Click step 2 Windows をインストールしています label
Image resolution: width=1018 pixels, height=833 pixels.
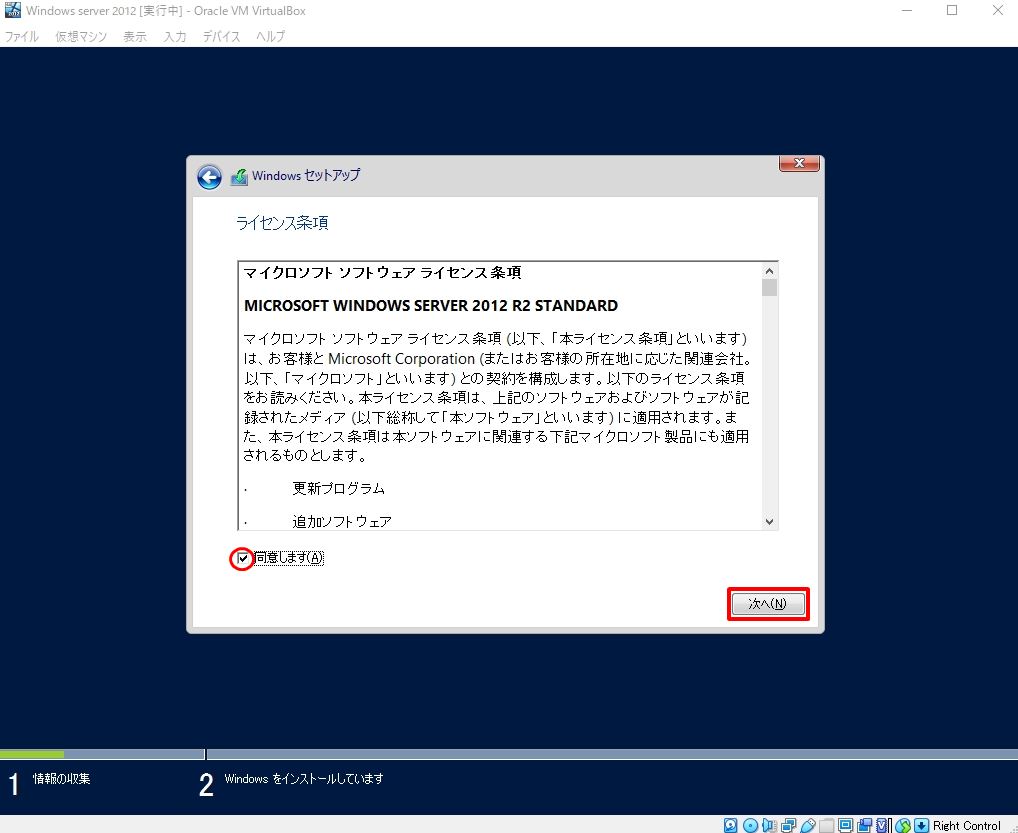point(304,778)
